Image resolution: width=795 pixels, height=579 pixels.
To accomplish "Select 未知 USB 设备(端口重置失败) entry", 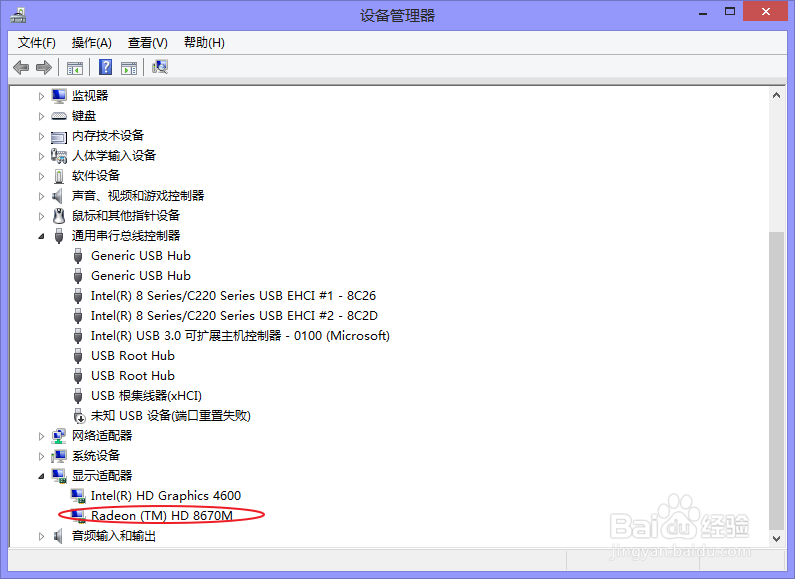I will (171, 416).
